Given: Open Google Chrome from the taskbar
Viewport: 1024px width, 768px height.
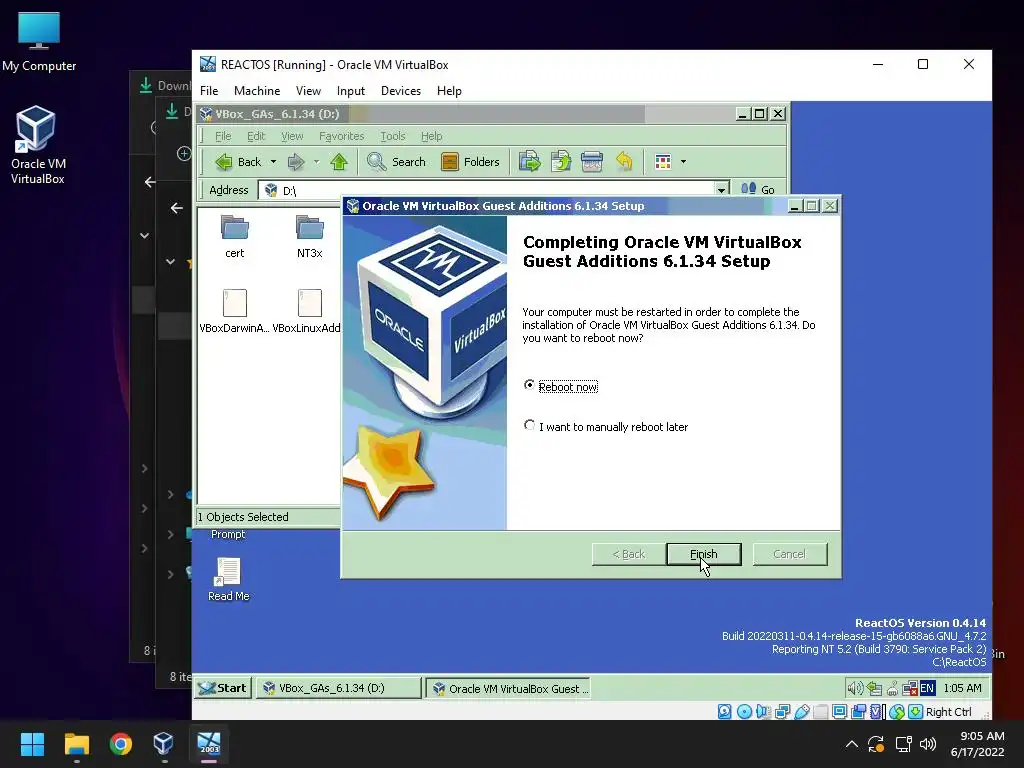Looking at the screenshot, I should click(121, 744).
